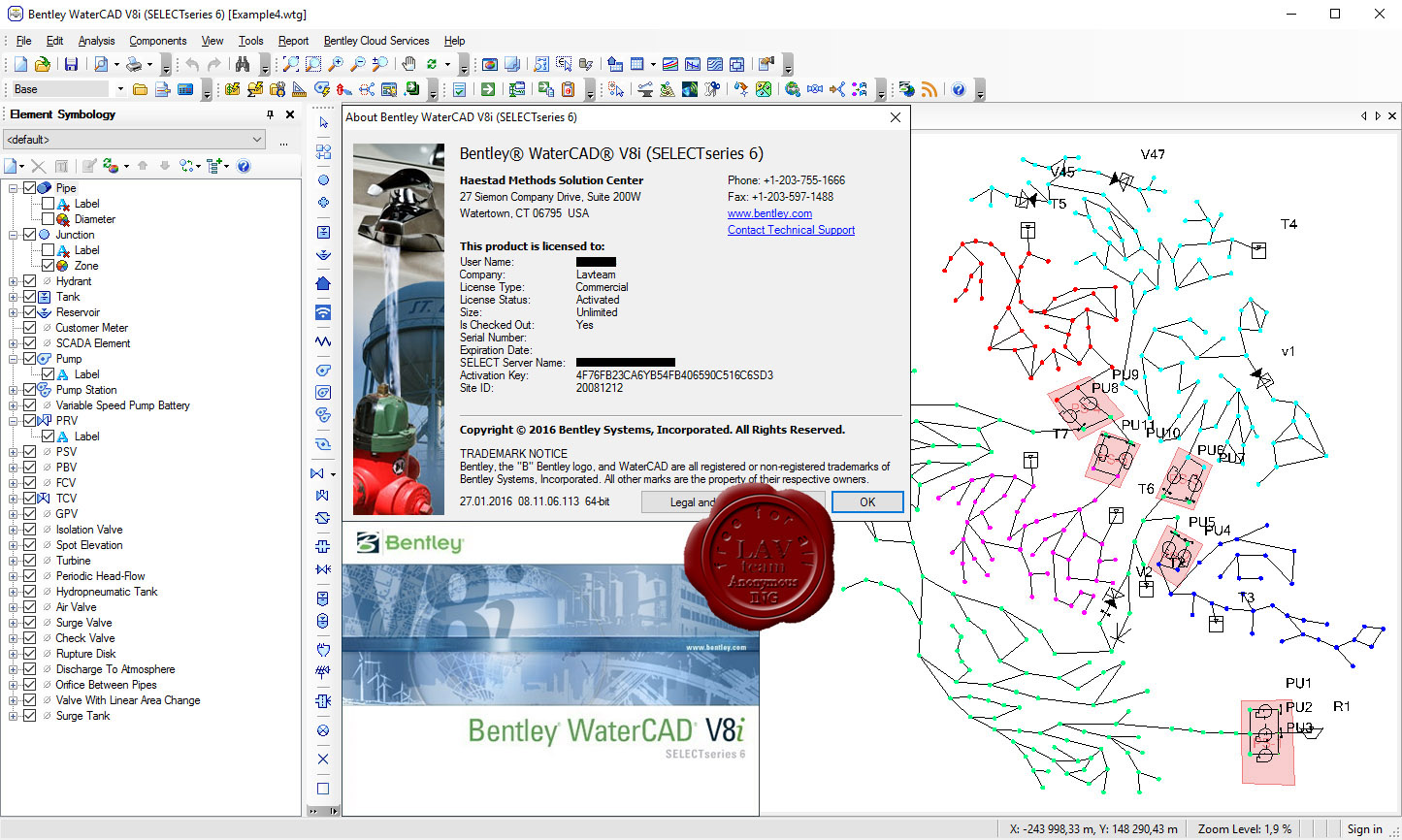
Task: Toggle the Tank checkbox
Action: [x=29, y=297]
